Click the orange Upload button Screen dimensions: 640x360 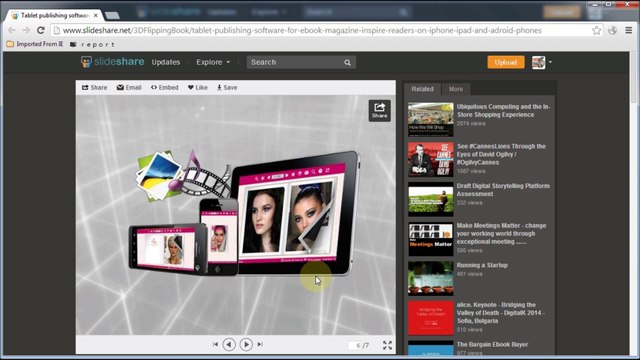506,62
